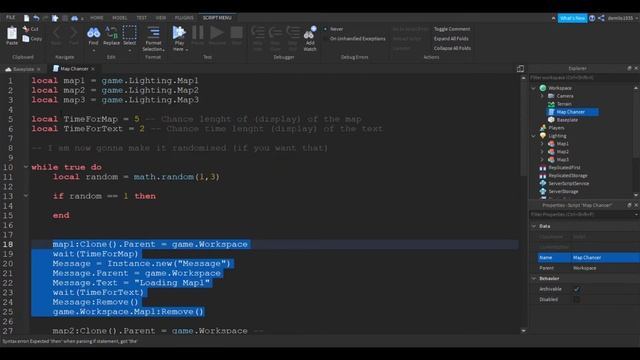640x360 pixels.
Task: Click the Name property value Map Chancer
Action: 605,258
